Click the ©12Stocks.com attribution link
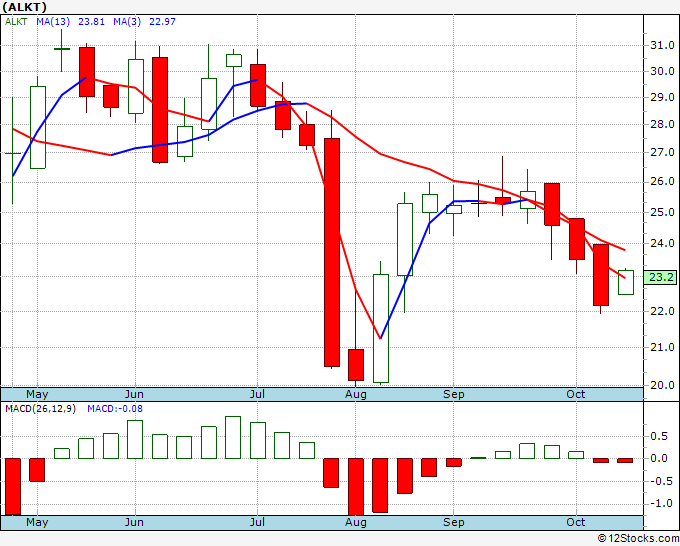The height and width of the screenshot is (546, 680). [638, 539]
